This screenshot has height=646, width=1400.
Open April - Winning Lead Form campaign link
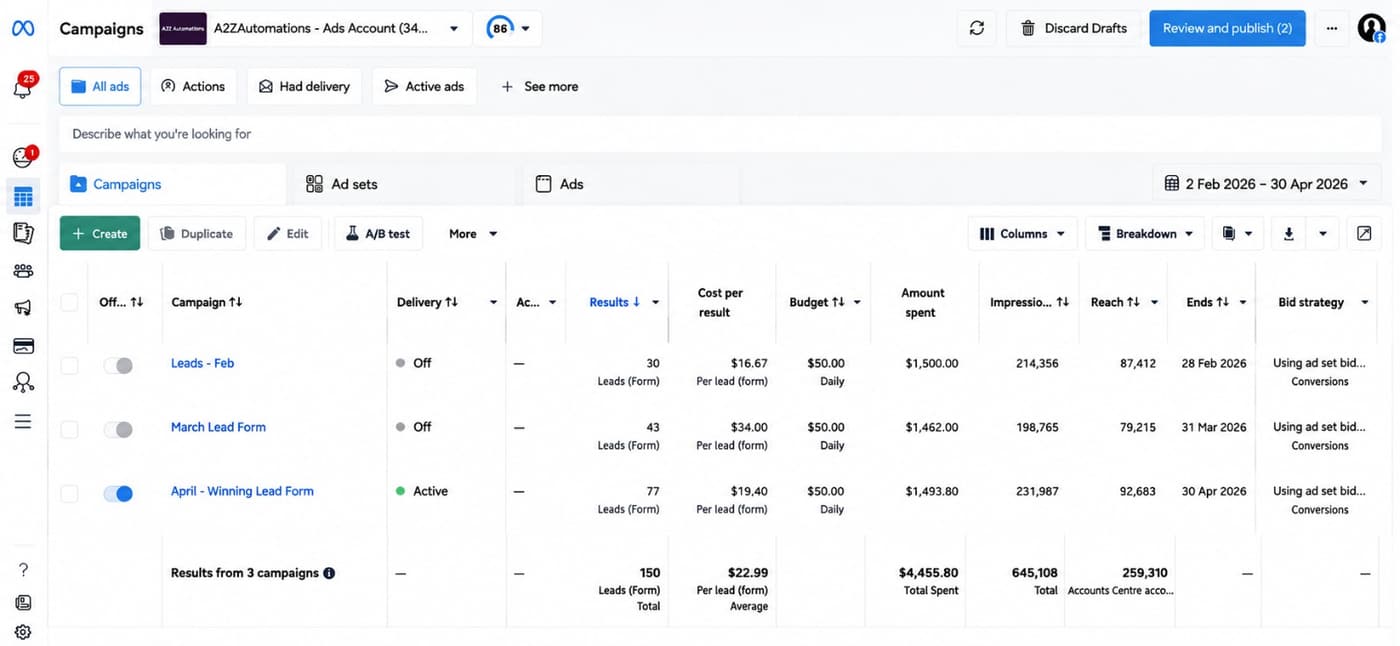[242, 491]
